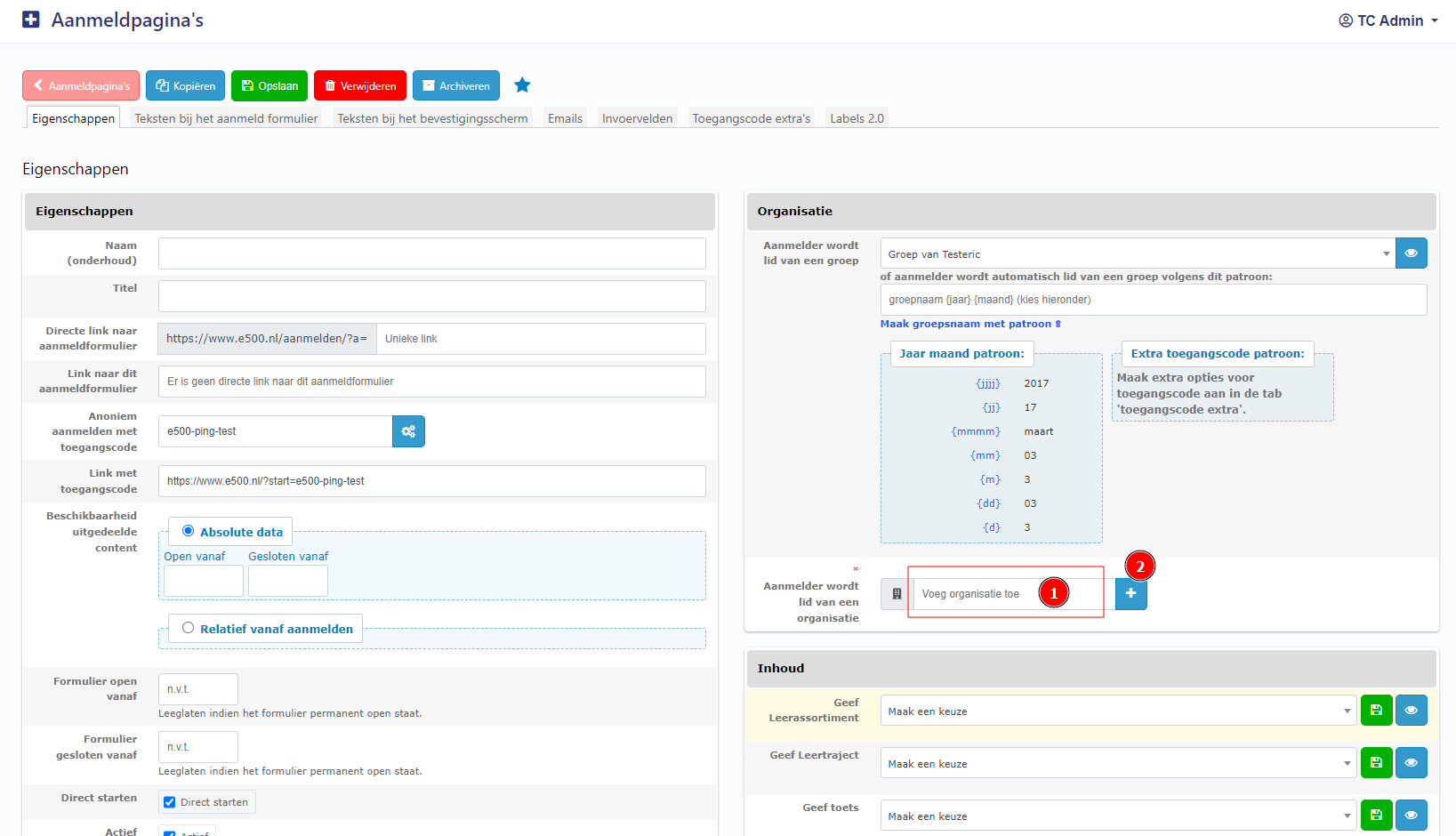Click the Open vanaf date field
The height and width of the screenshot is (836, 1456).
tap(204, 581)
